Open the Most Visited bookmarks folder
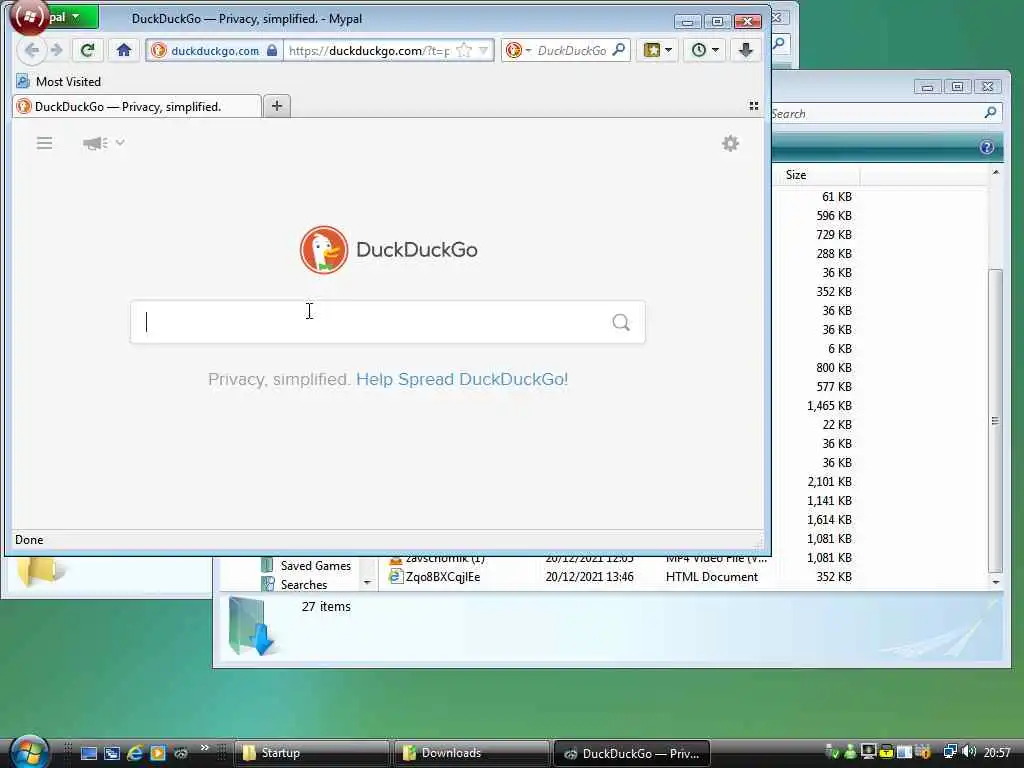The width and height of the screenshot is (1024, 768). 59,82
